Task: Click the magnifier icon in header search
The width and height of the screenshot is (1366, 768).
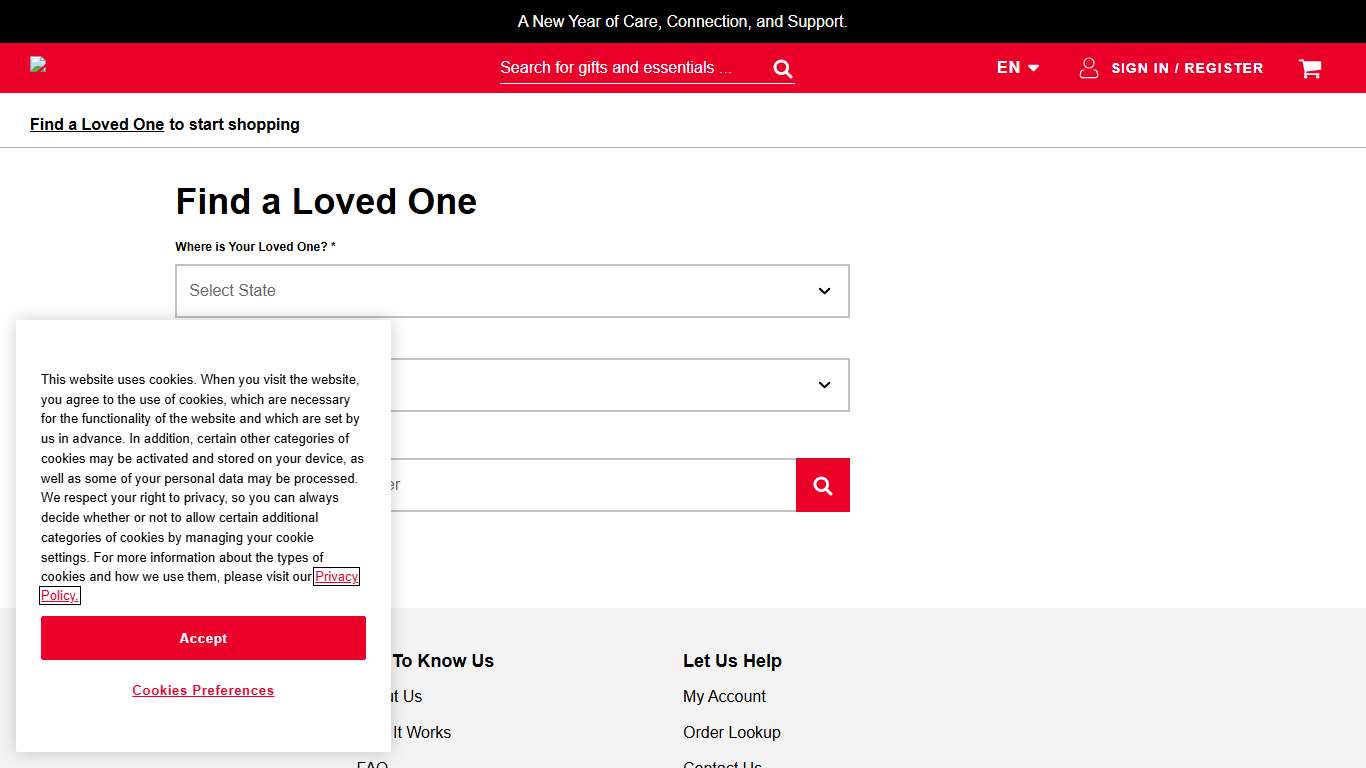Action: point(782,69)
